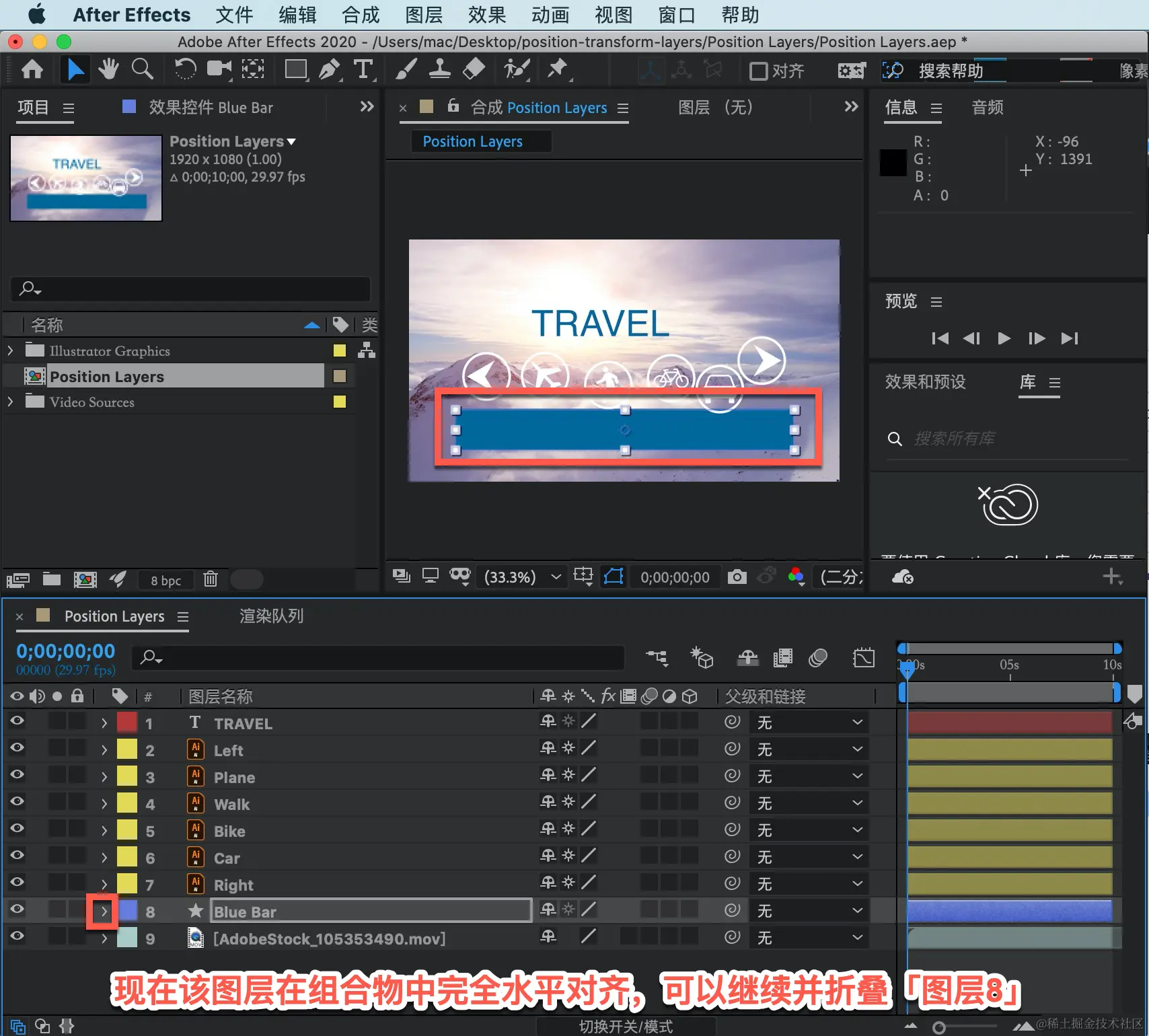Select the Roto Brush tool
The image size is (1149, 1036).
[517, 69]
